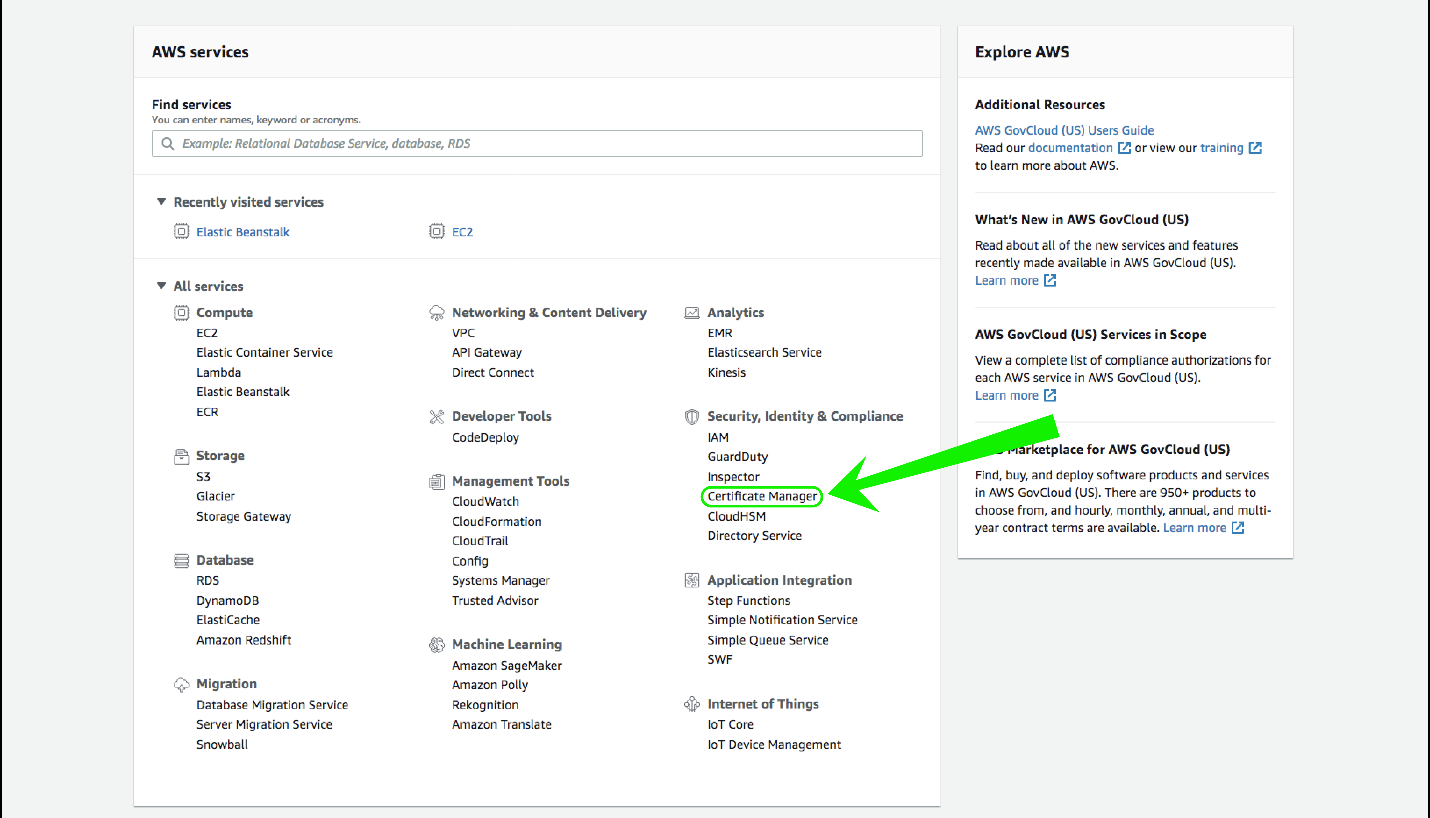The height and width of the screenshot is (818, 1430).
Task: Open AWS GovCloud (US) Users Guide link
Action: pyautogui.click(x=1065, y=131)
